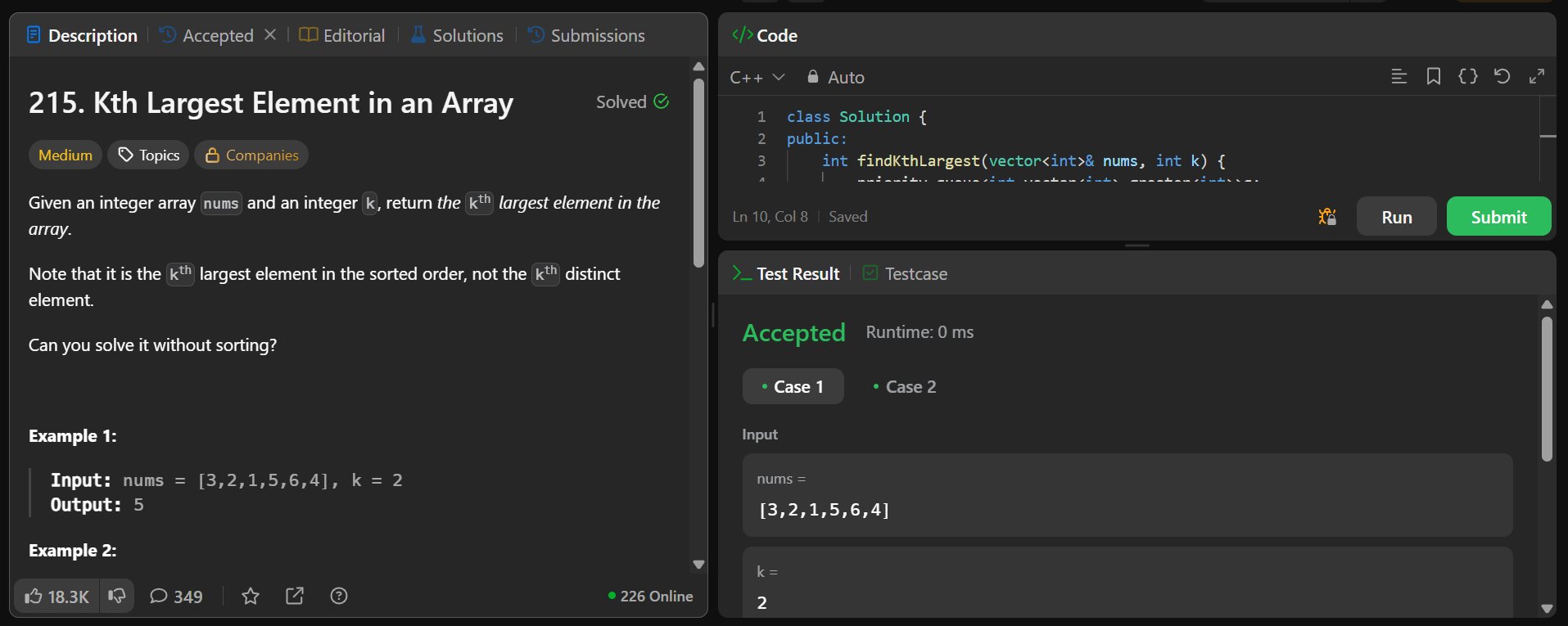Click the thumbs-up like button
This screenshot has height=626, width=1568.
pos(56,597)
